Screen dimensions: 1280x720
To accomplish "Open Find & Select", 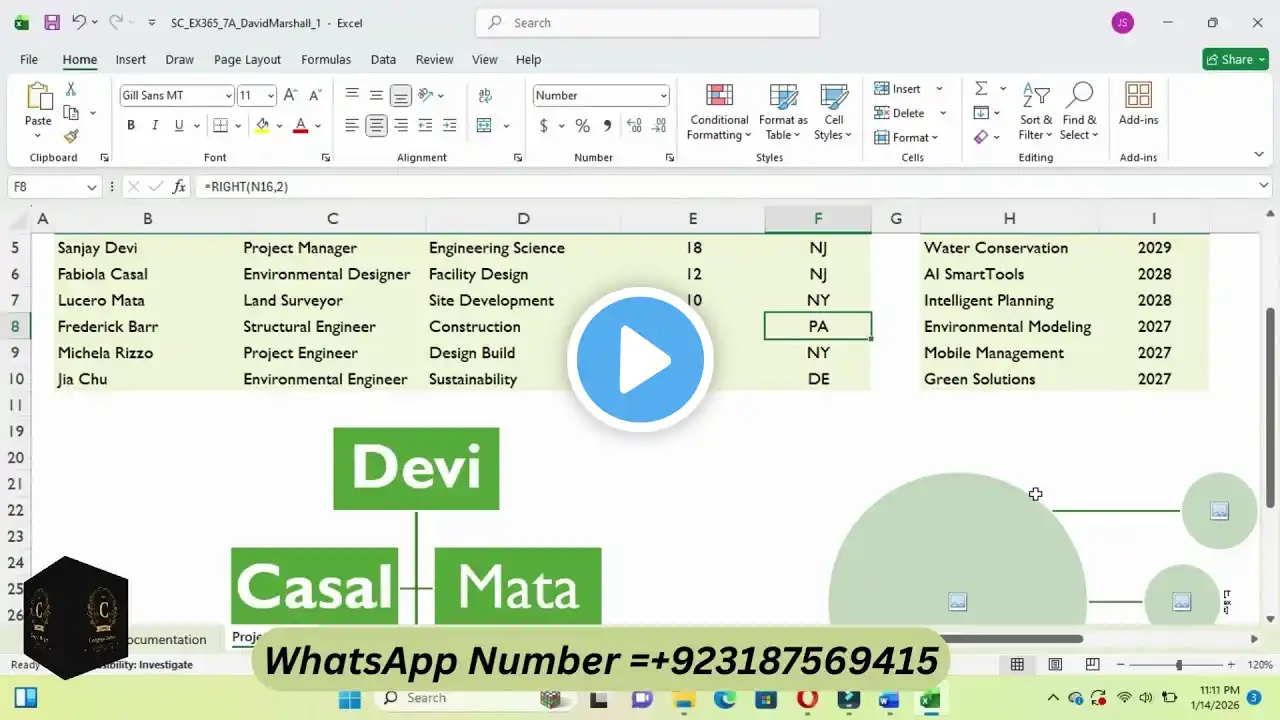I will click(1080, 111).
